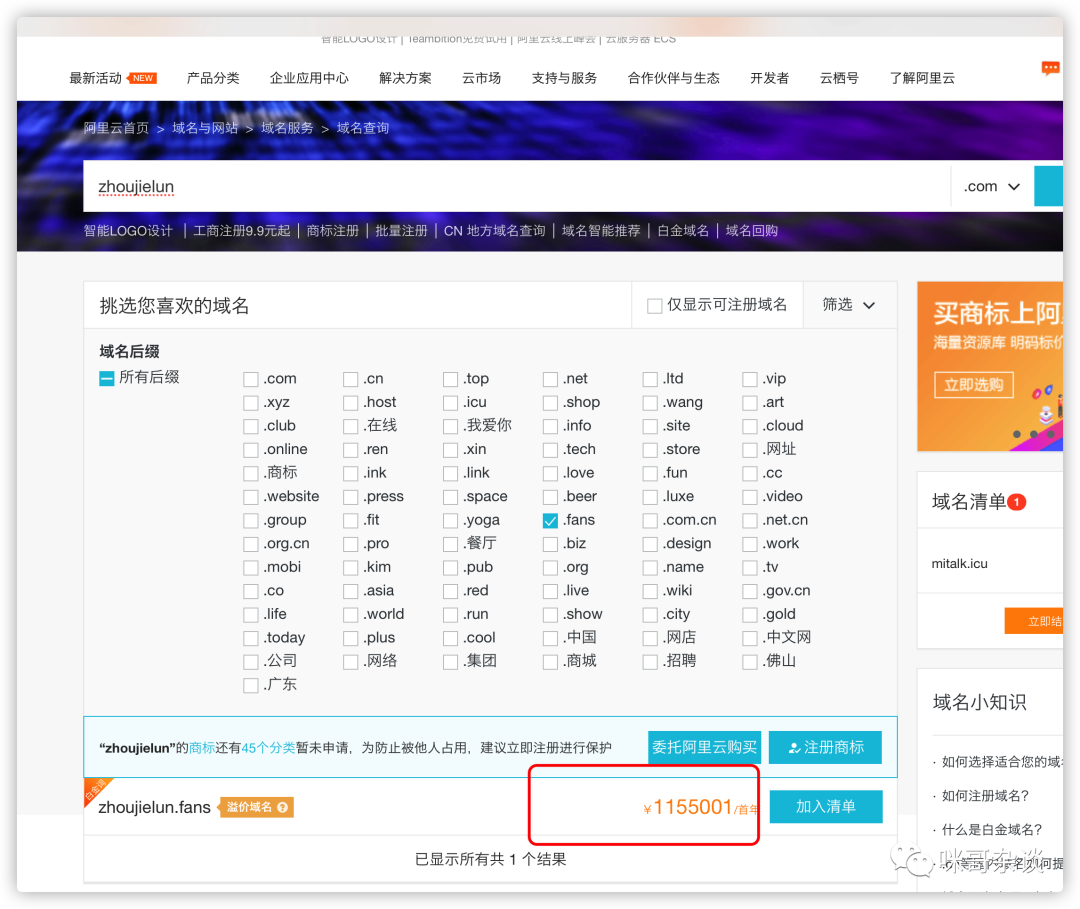1080x909 pixels.
Task: Uncheck the selected .fans suffix checkbox
Action: [550, 519]
